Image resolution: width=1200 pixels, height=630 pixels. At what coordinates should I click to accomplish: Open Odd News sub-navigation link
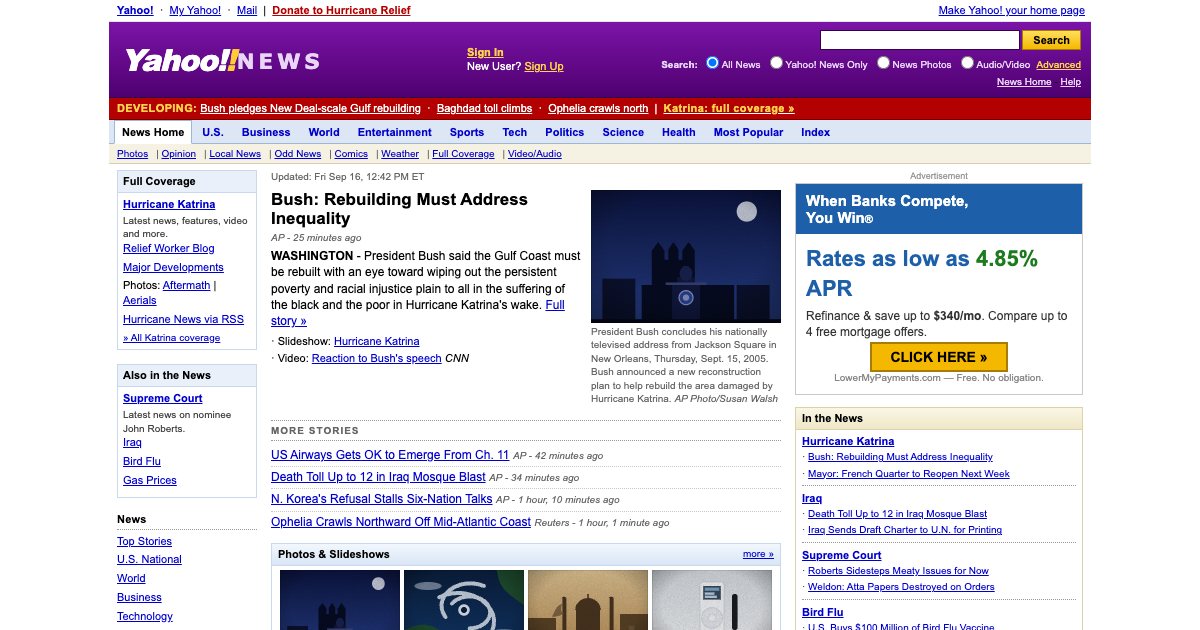tap(298, 154)
